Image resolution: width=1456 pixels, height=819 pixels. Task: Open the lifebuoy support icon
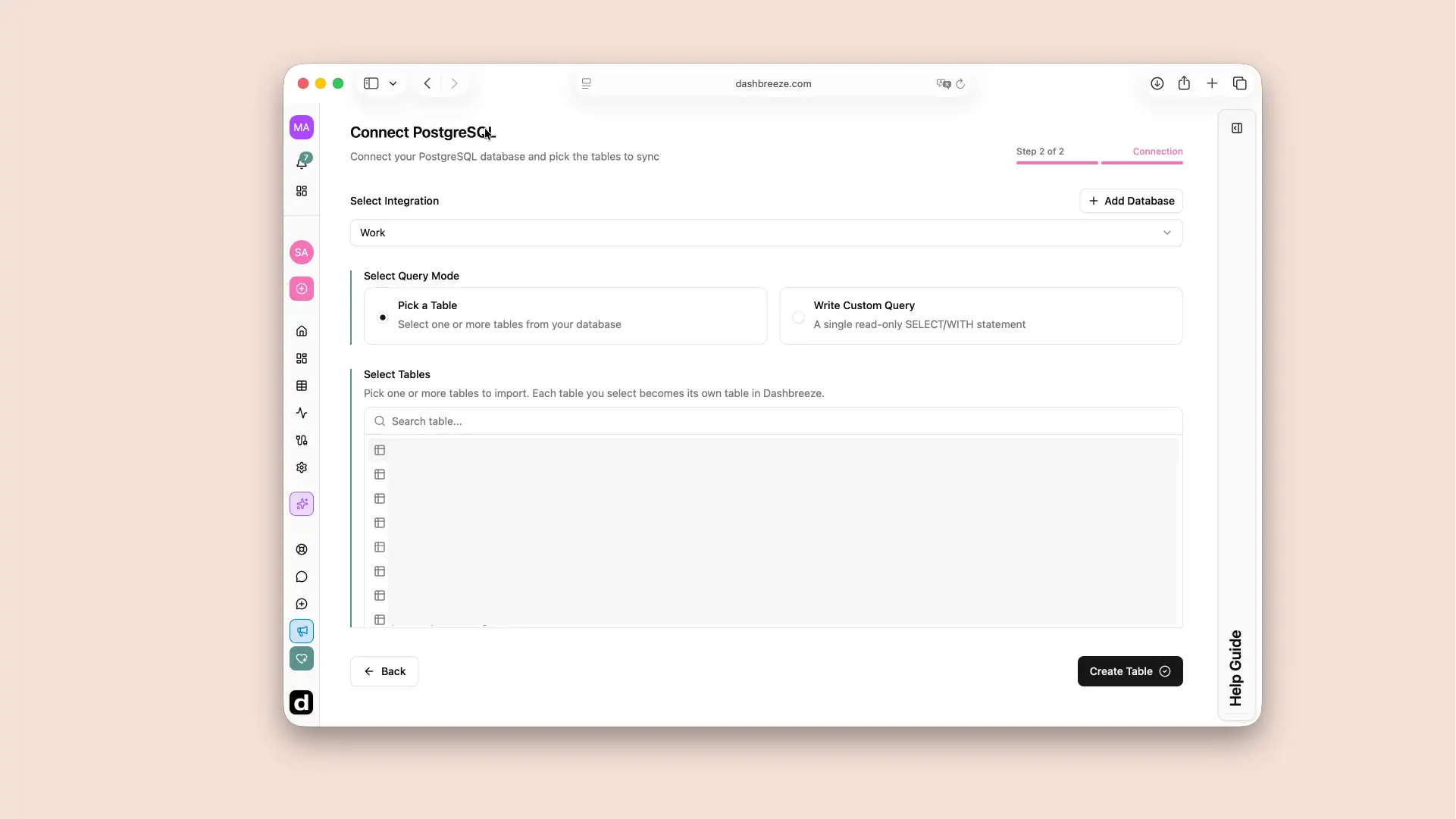point(302,549)
